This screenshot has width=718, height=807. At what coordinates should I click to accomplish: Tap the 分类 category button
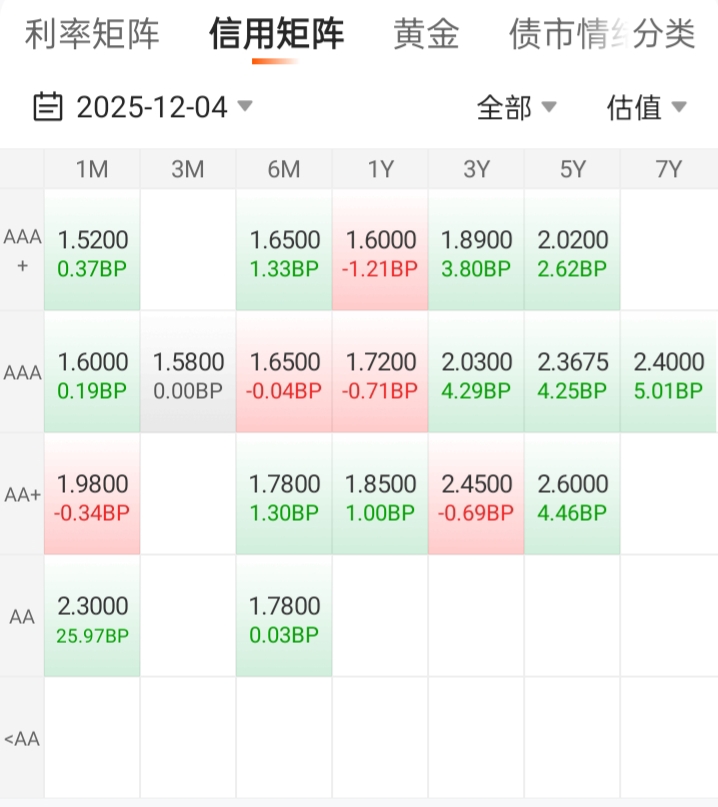point(665,34)
